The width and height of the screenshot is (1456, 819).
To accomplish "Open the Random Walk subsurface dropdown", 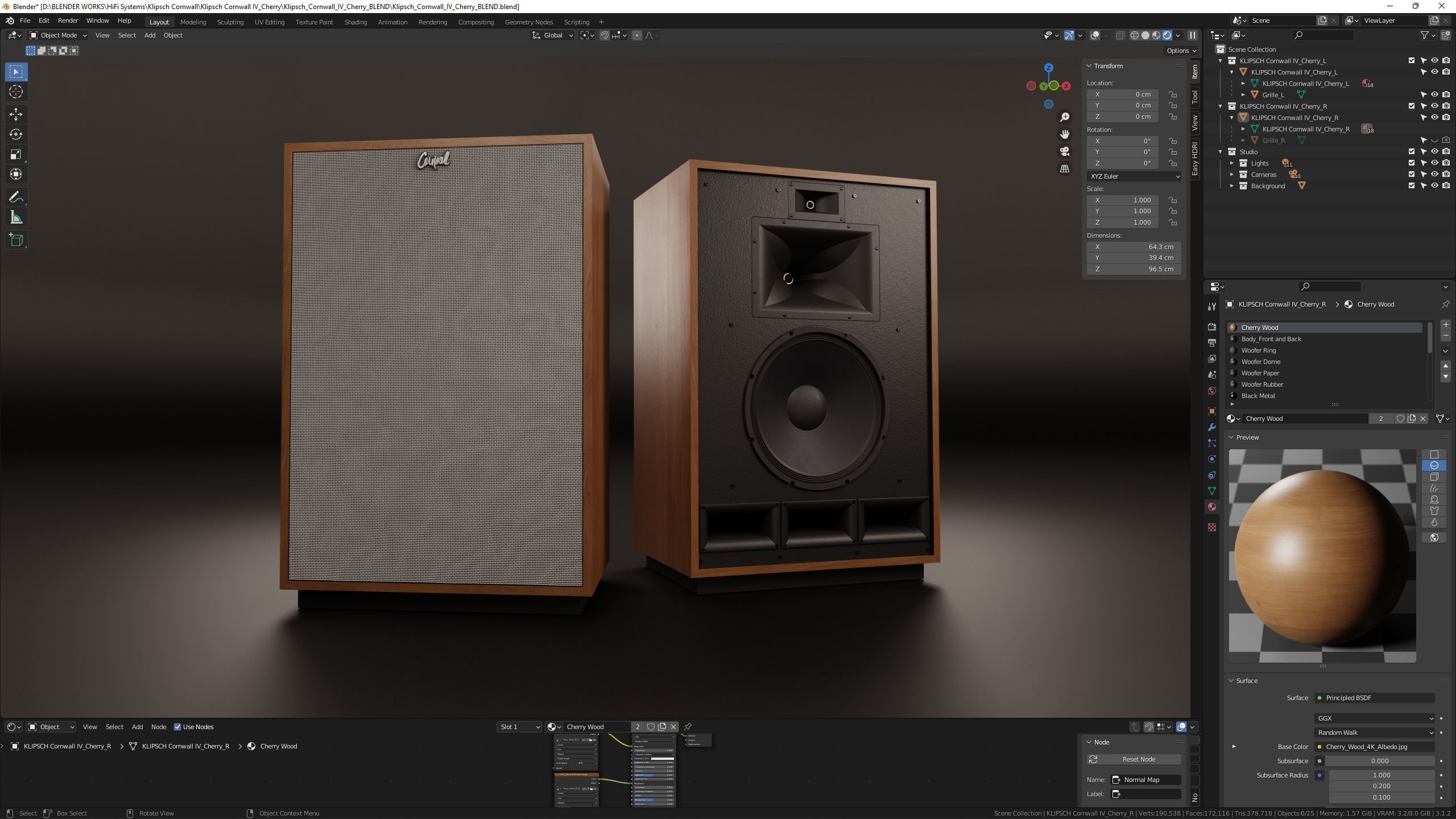I will click(1374, 733).
